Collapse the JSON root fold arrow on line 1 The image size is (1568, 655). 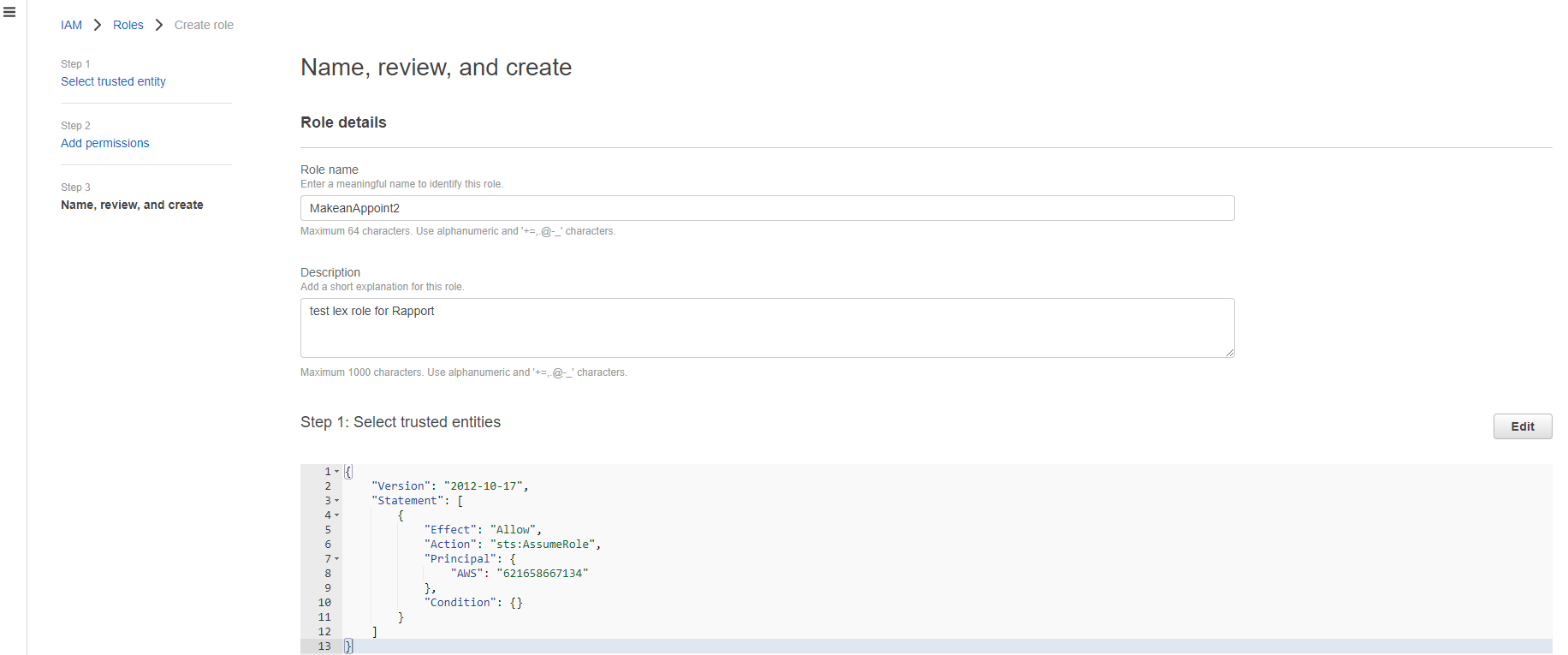(337, 472)
